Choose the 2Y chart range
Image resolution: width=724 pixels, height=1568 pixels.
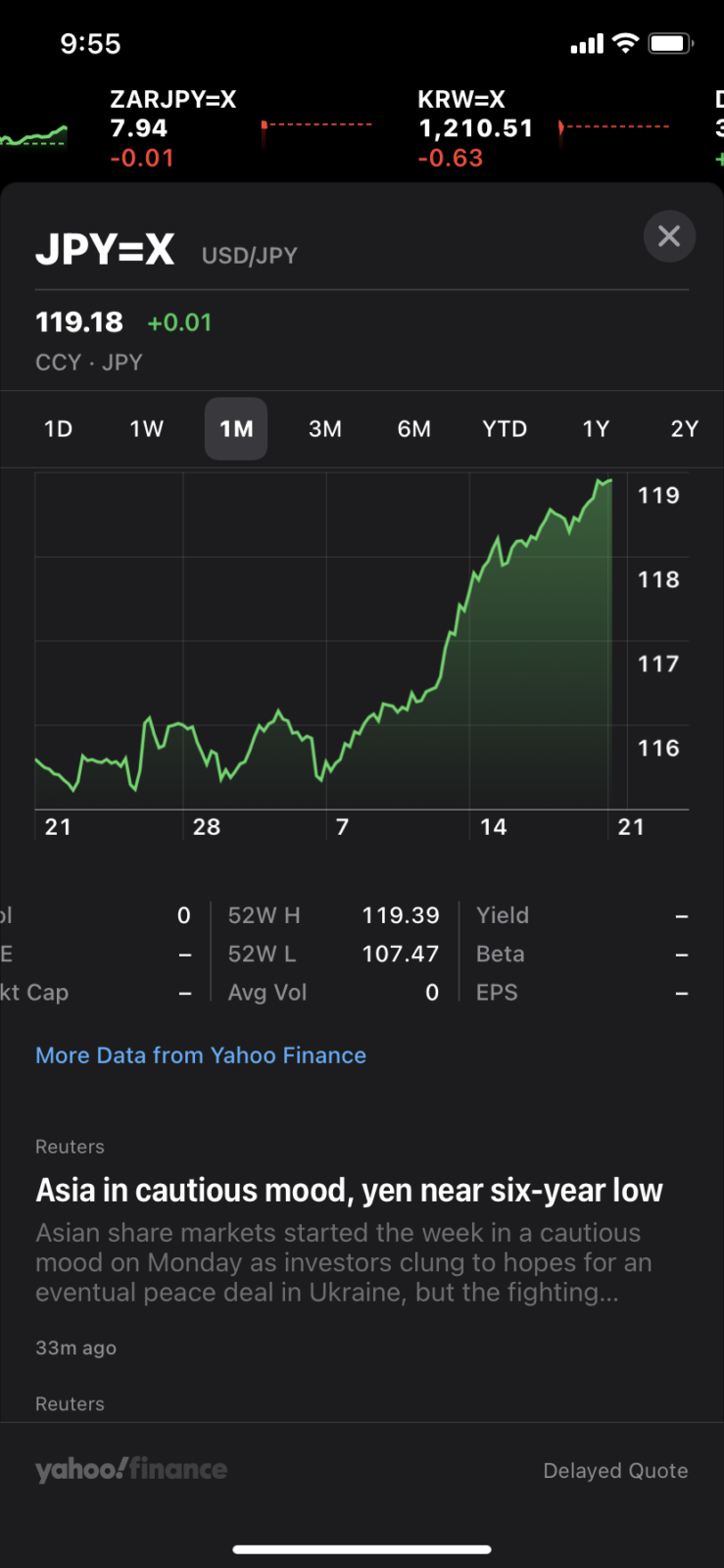(x=684, y=429)
